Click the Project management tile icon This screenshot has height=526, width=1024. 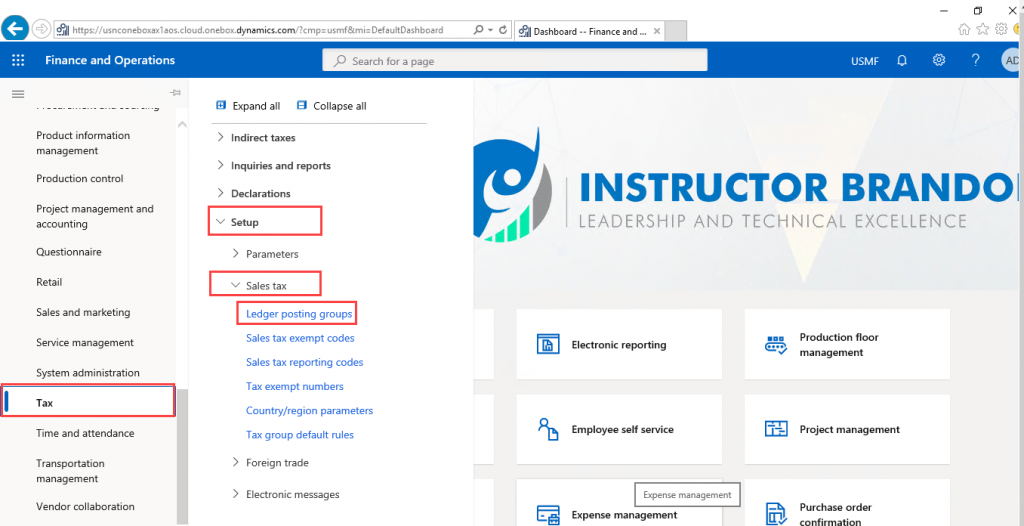click(x=775, y=429)
